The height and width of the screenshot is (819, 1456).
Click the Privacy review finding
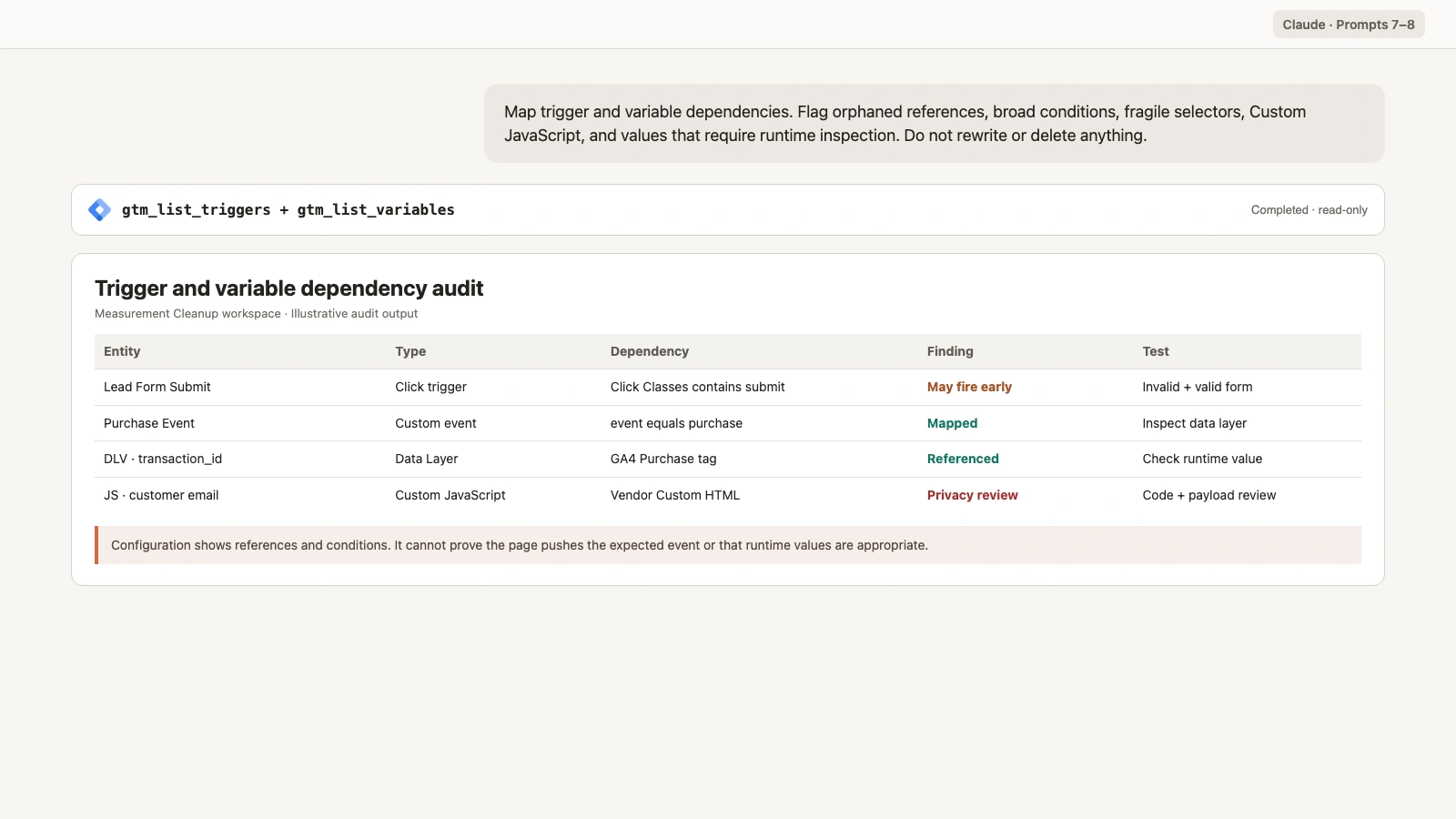(973, 495)
